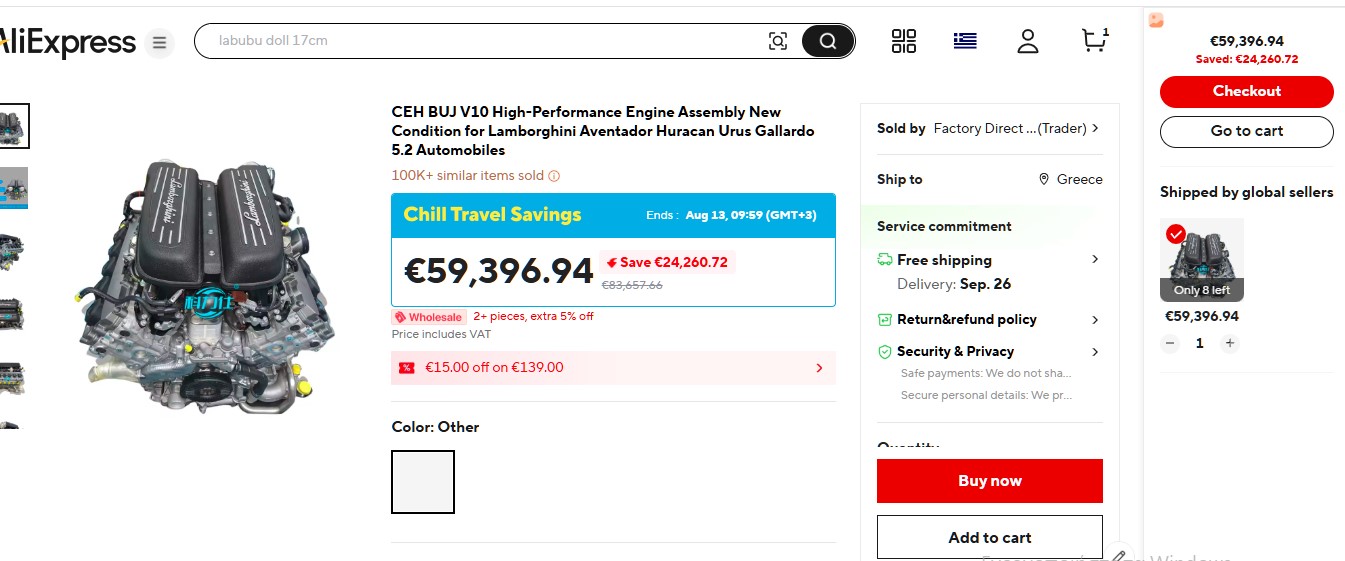The width and height of the screenshot is (1345, 561).
Task: Click the image search camera icon
Action: click(x=778, y=41)
